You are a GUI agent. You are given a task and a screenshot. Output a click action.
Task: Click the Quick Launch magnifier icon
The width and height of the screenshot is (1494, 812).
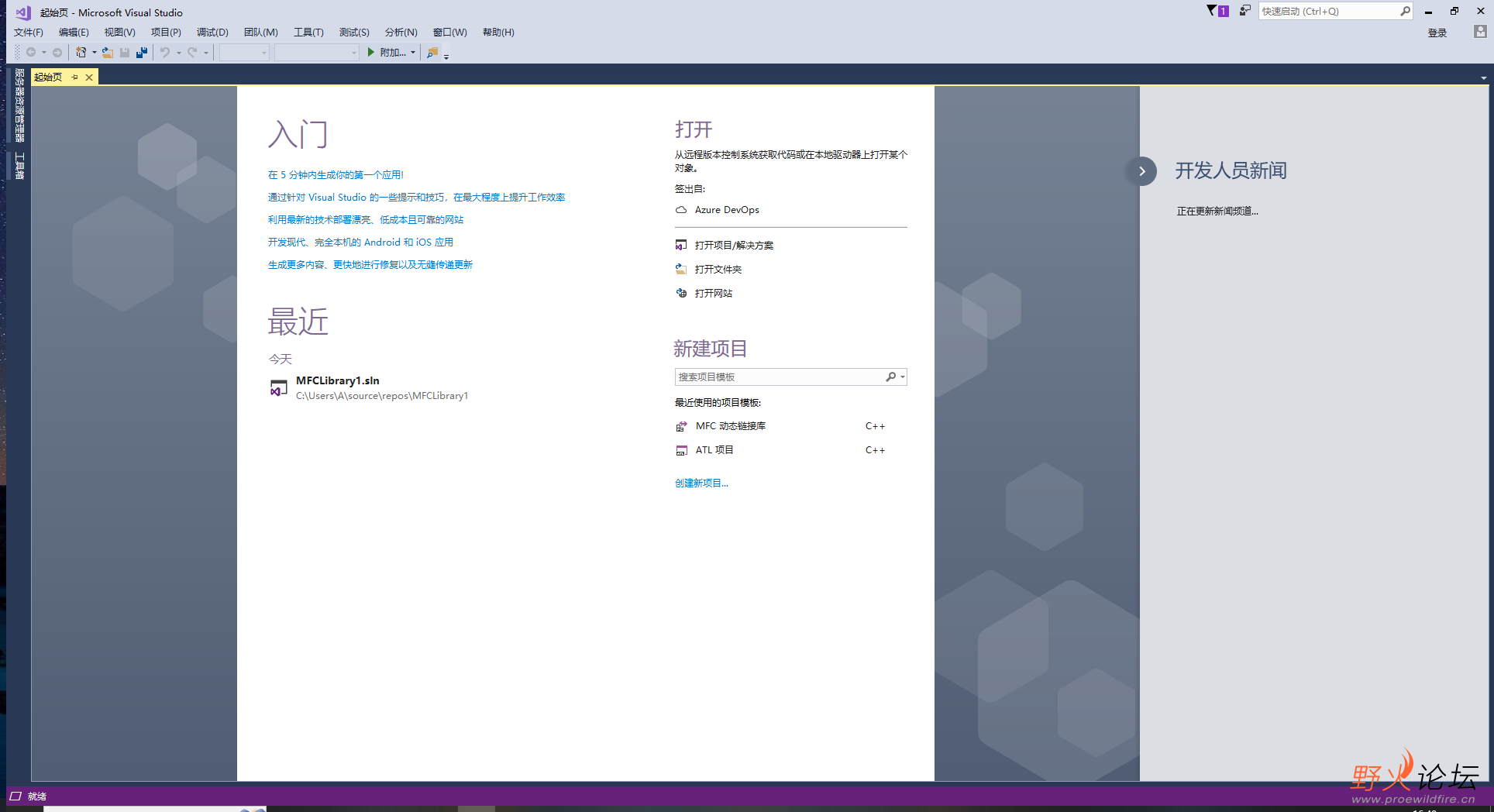coord(1405,11)
